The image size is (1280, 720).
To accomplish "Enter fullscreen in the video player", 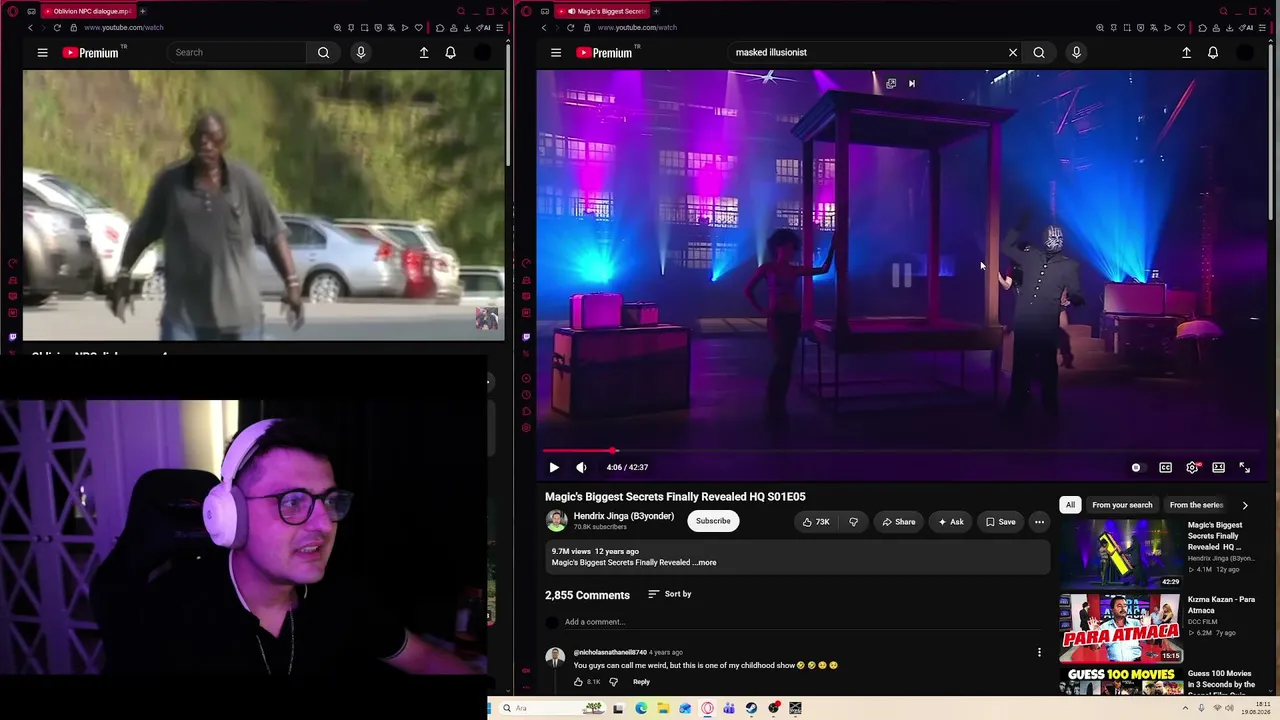I will pos(1245,467).
